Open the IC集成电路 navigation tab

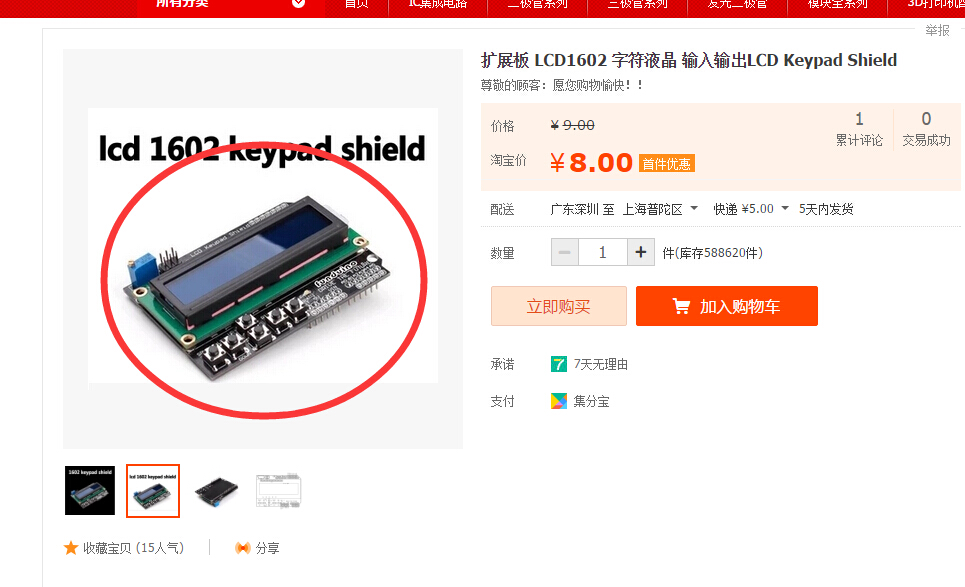438,4
